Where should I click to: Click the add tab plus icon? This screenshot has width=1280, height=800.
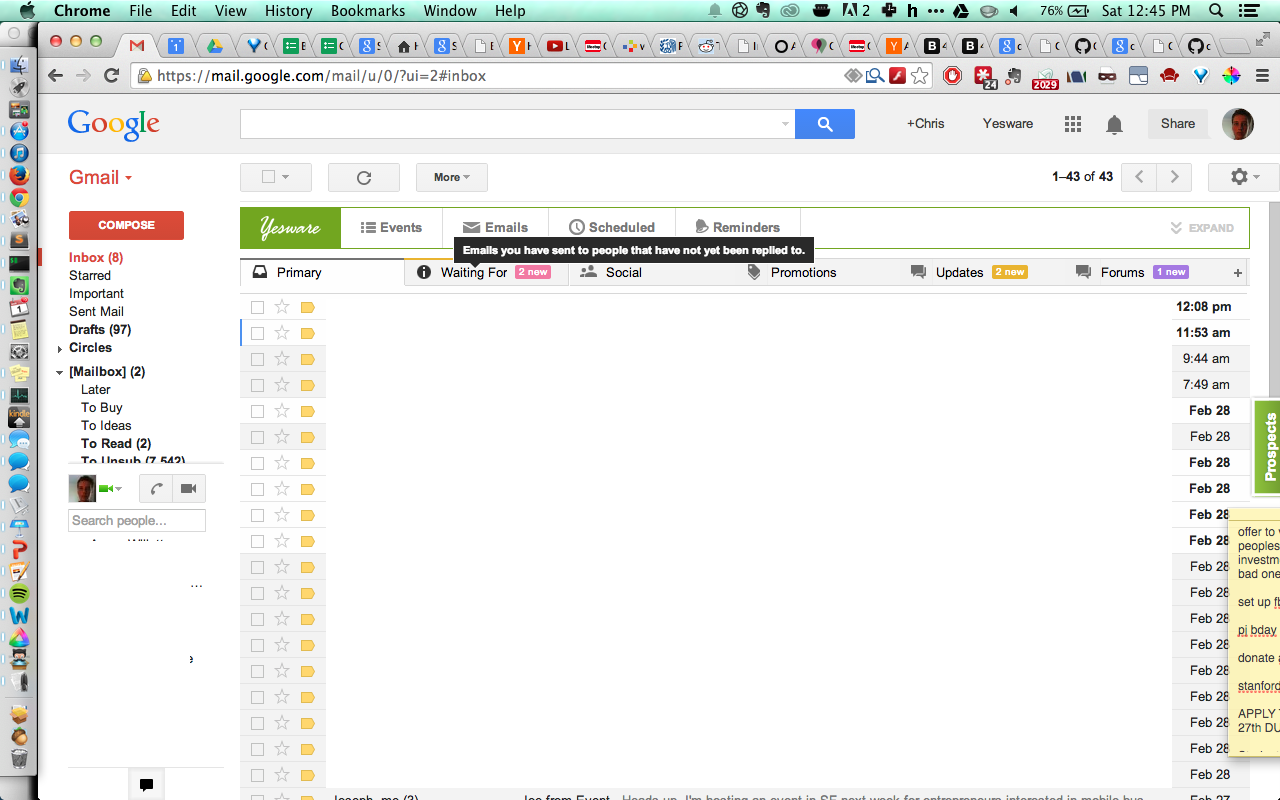[x=1237, y=272]
